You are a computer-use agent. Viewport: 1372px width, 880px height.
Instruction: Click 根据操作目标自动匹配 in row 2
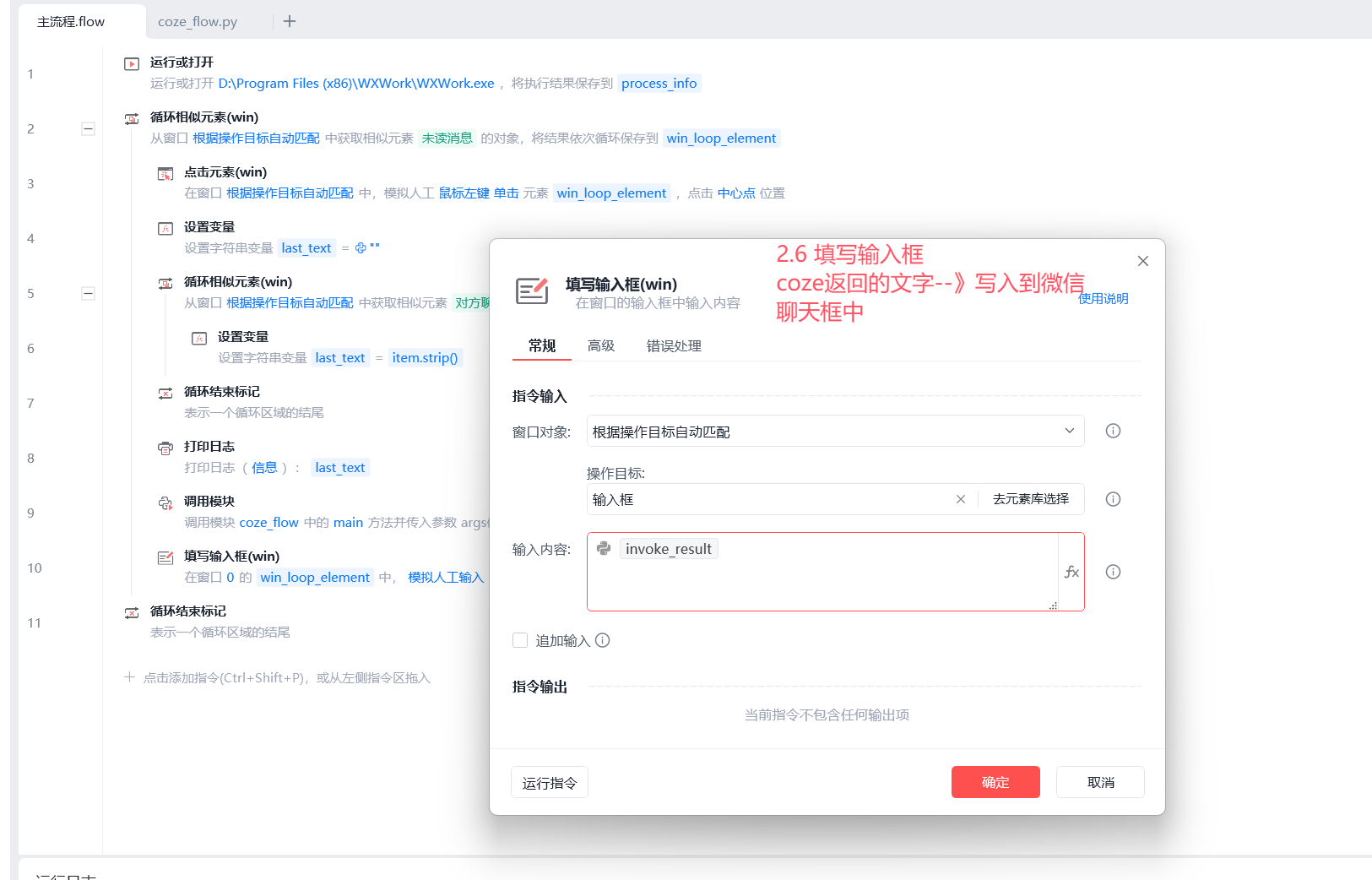(256, 138)
